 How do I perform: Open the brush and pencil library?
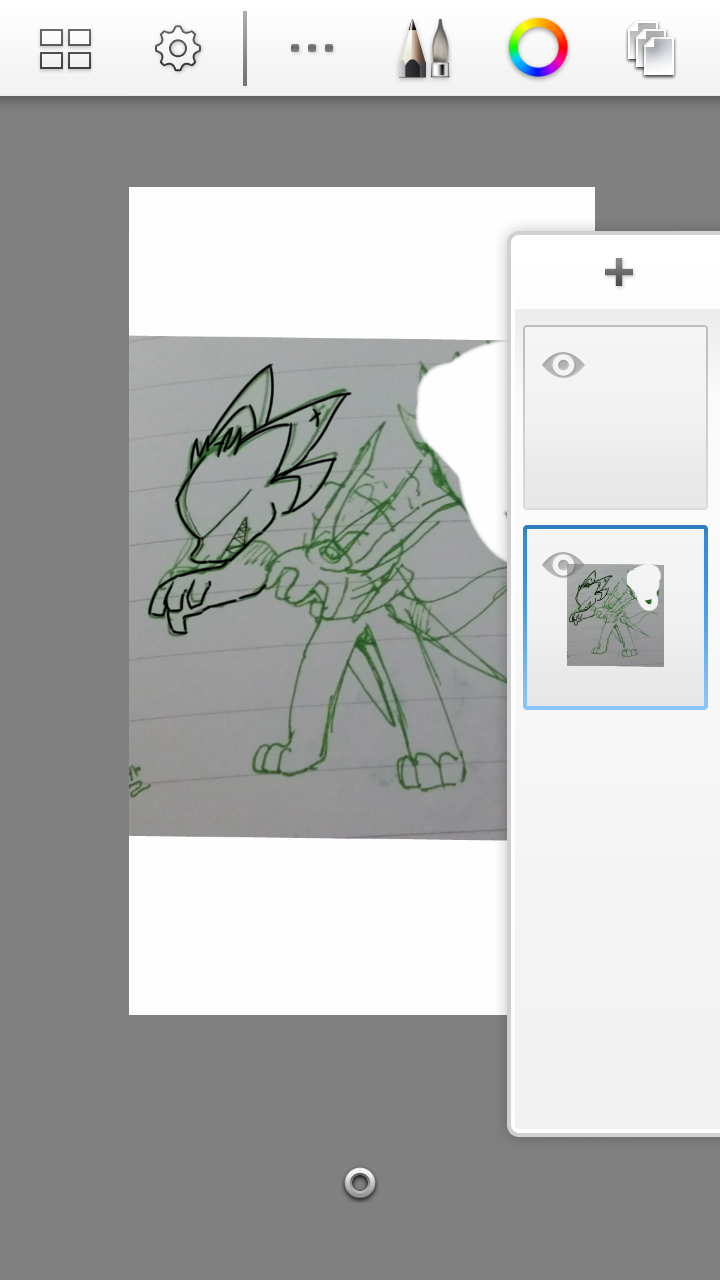pyautogui.click(x=425, y=48)
